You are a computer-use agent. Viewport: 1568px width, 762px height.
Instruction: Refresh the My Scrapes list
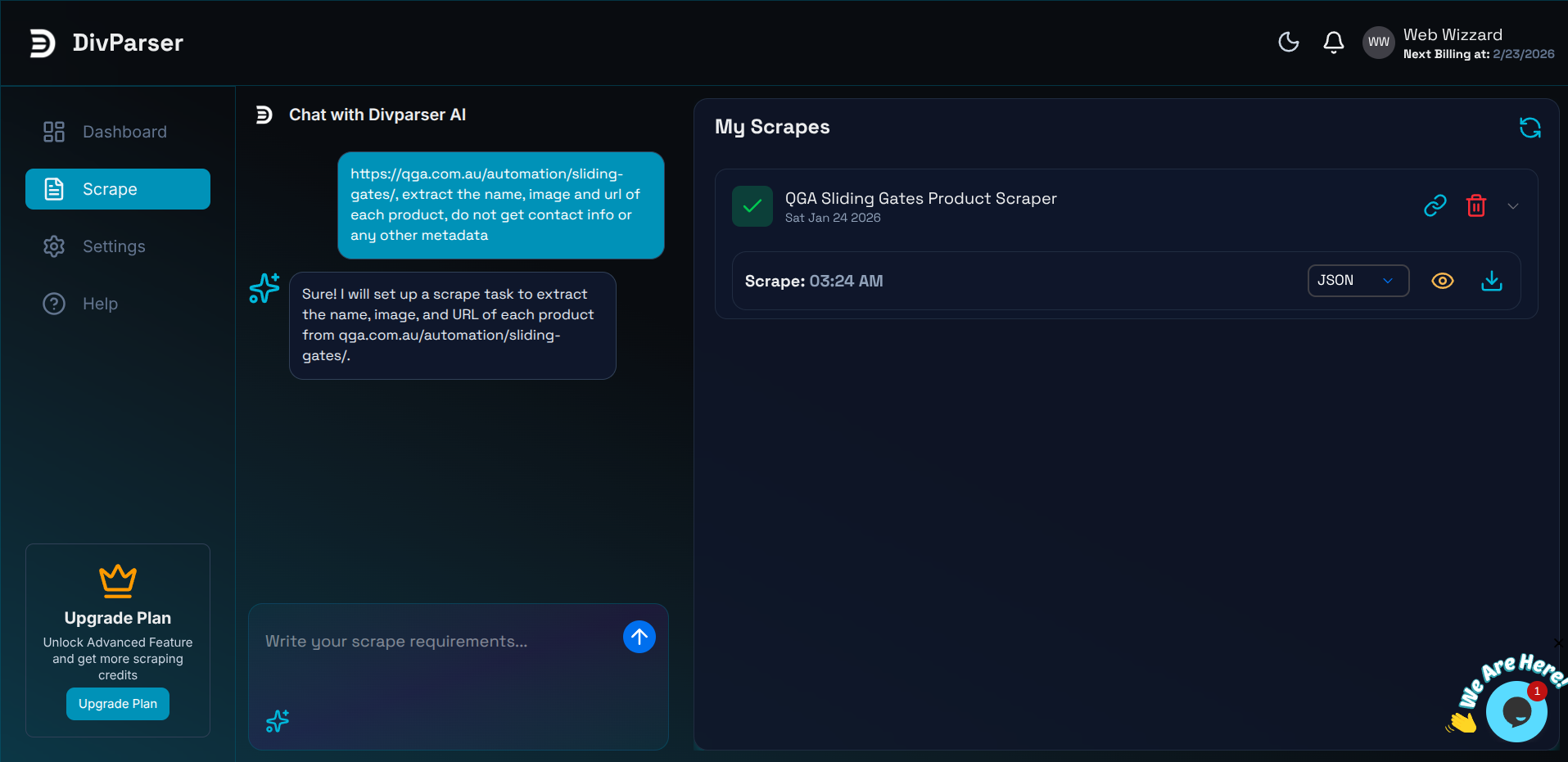[1530, 128]
